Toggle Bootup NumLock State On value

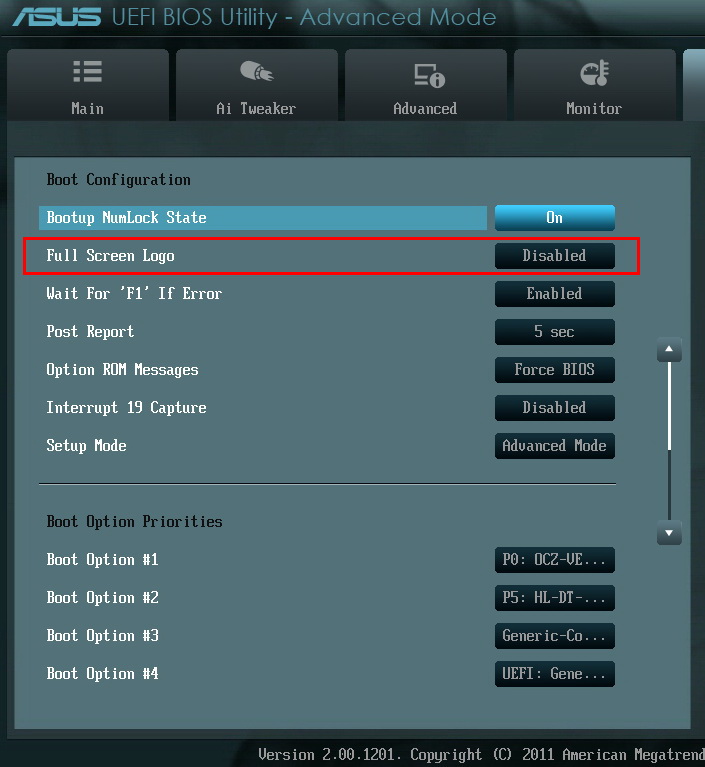point(554,218)
